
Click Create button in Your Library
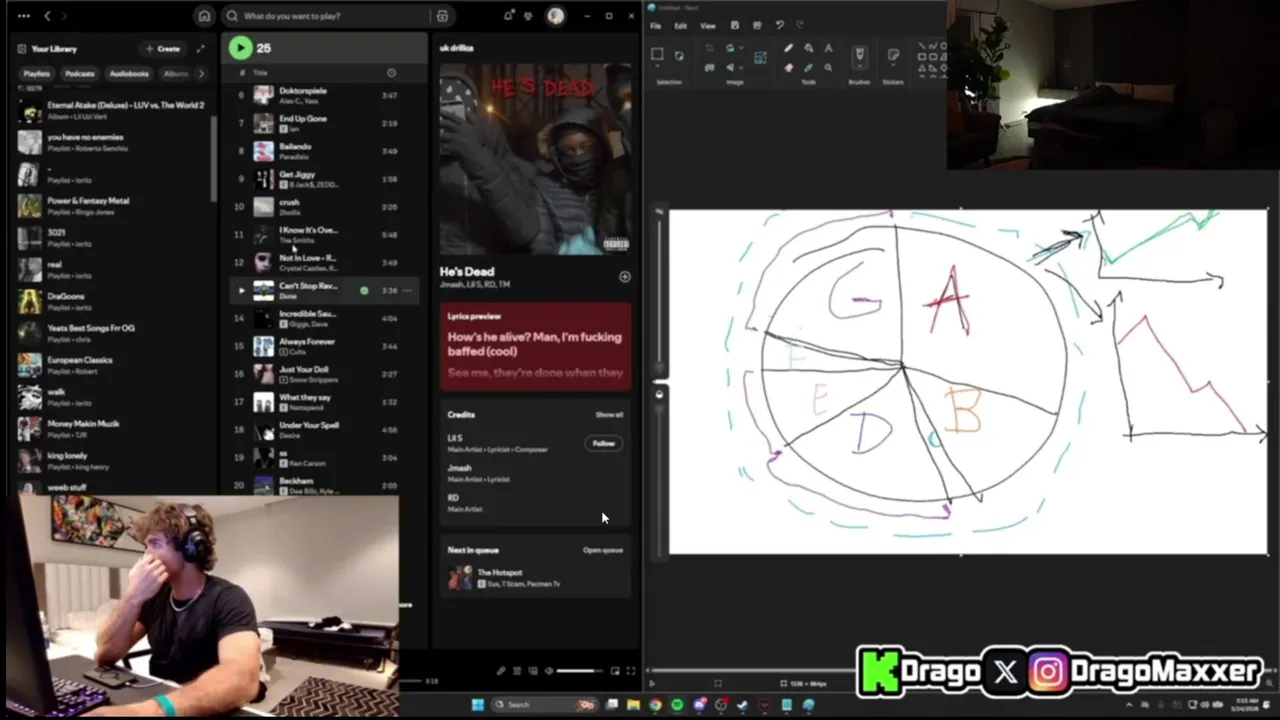162,48
